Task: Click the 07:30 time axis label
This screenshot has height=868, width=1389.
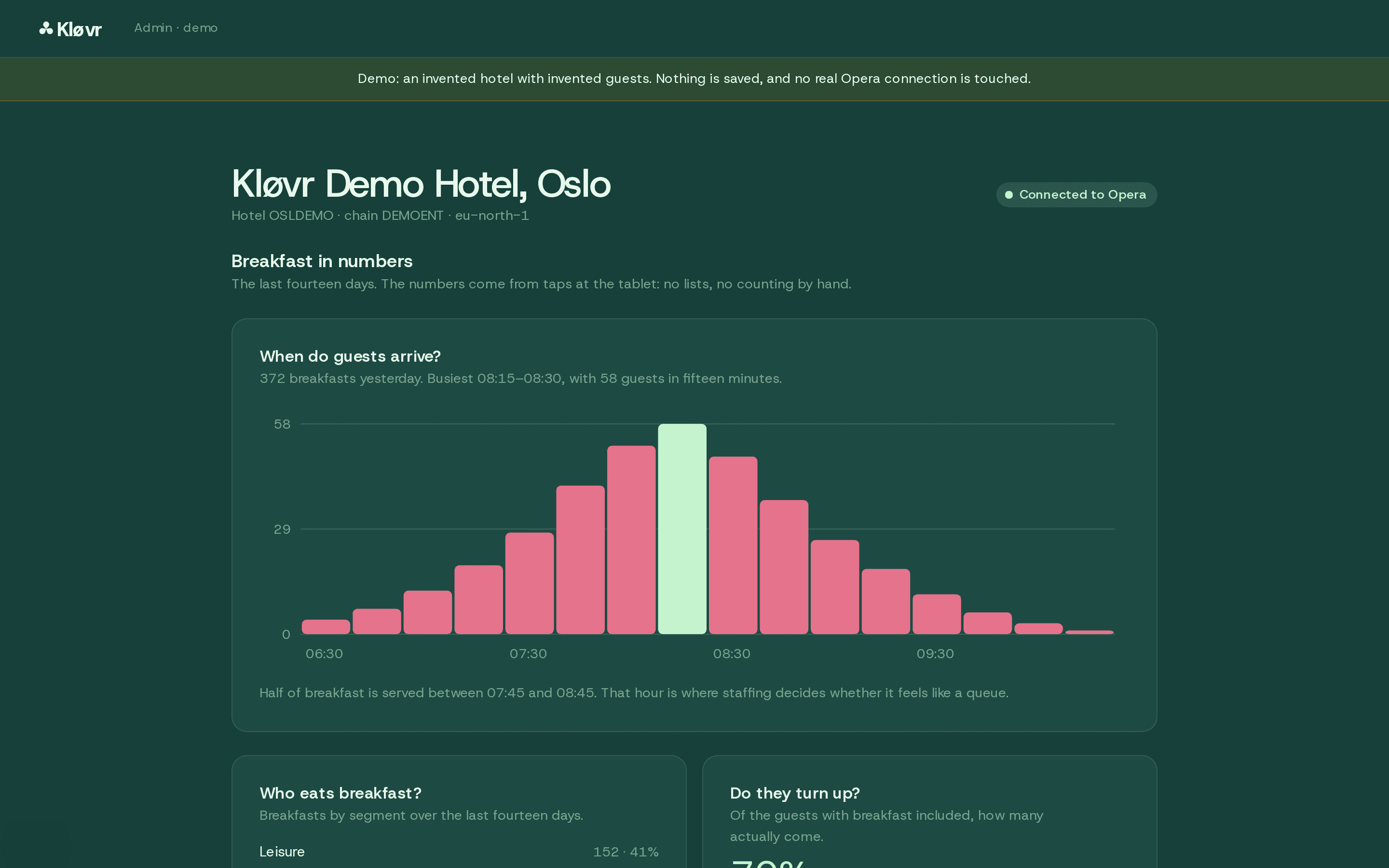Action: 528,654
